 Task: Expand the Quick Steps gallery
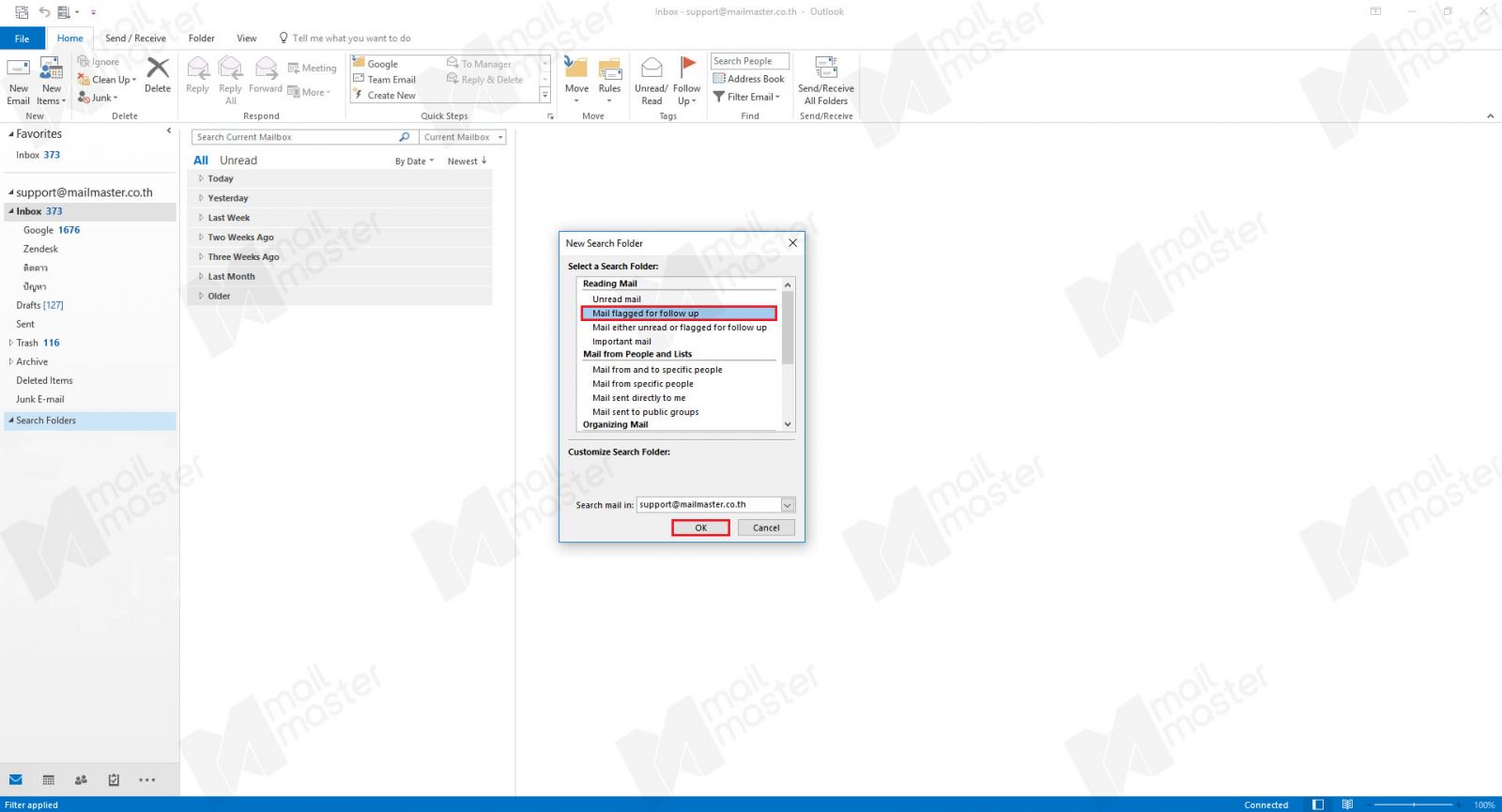(544, 96)
